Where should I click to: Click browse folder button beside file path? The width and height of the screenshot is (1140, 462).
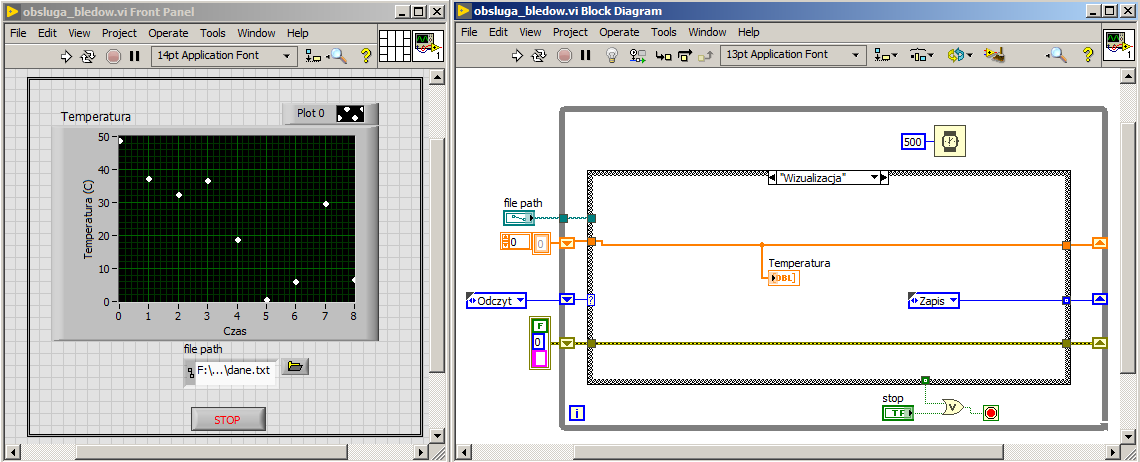pyautogui.click(x=294, y=367)
